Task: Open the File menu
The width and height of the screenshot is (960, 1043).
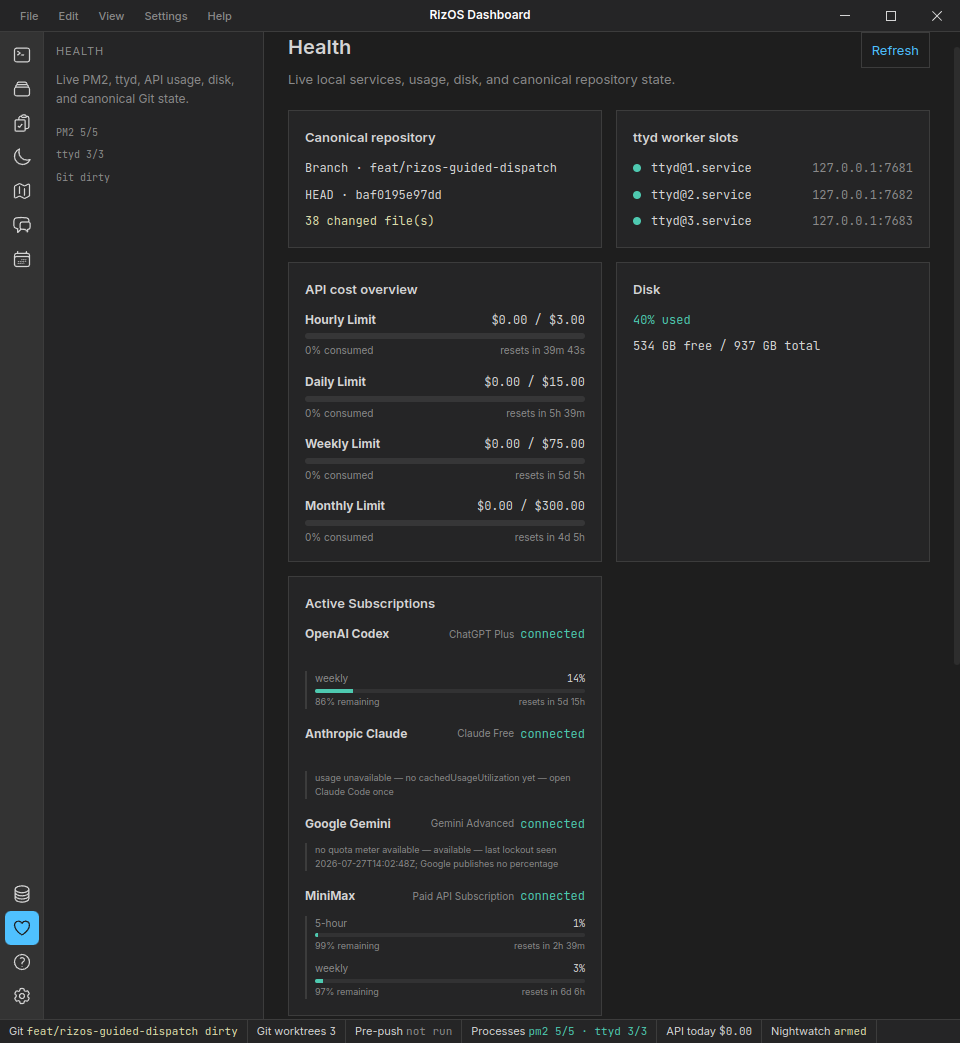Action: pos(29,16)
